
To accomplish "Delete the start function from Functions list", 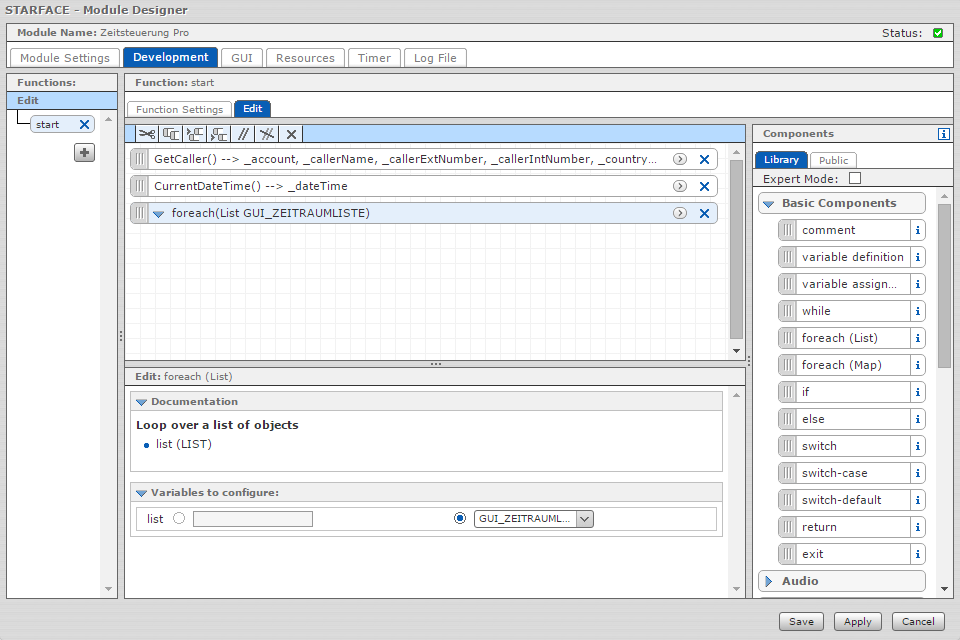I will pos(84,125).
